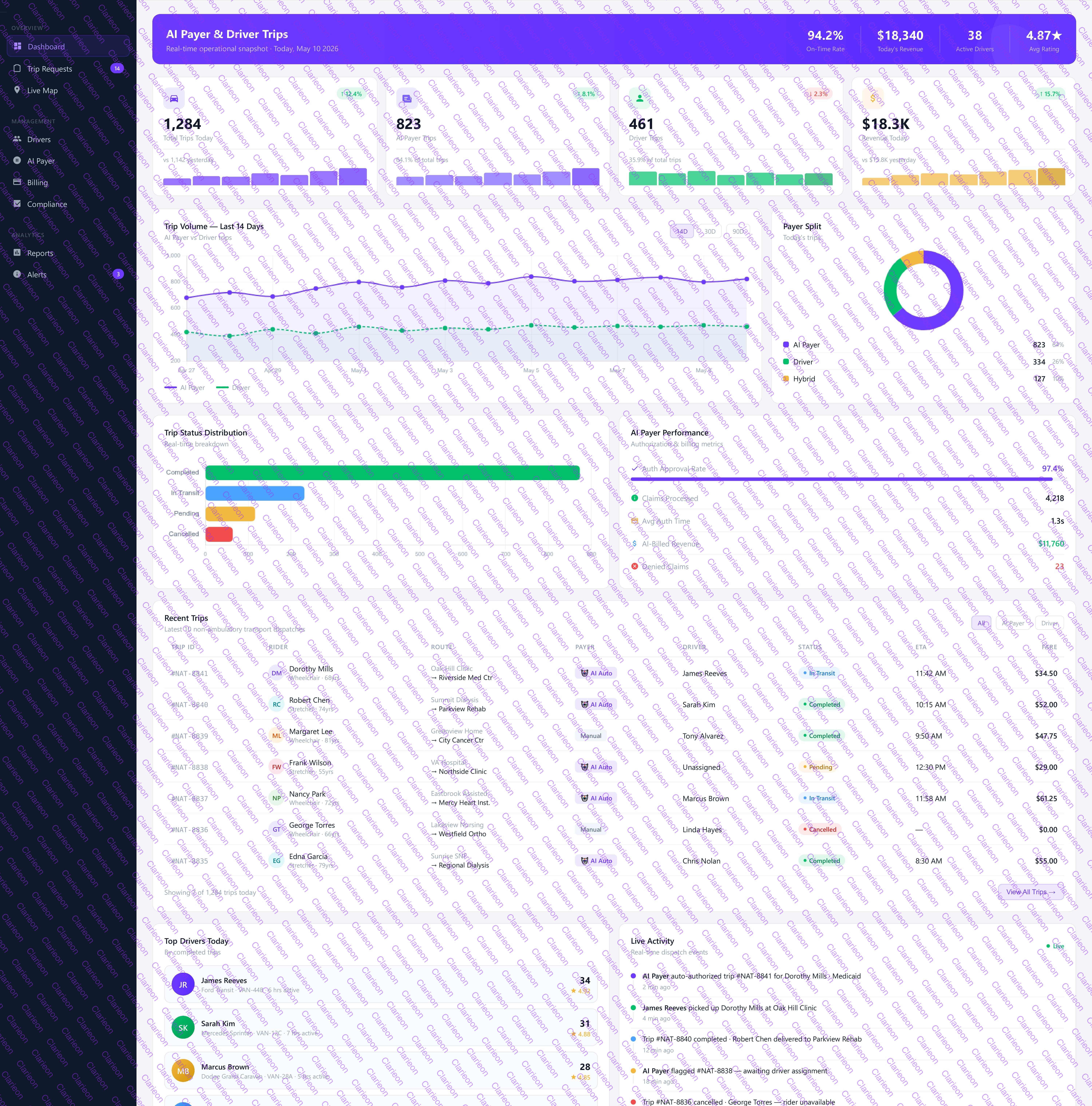Image resolution: width=1092 pixels, height=1106 pixels.
Task: Click the Manual badge in Margaret Lee's row
Action: 591,736
